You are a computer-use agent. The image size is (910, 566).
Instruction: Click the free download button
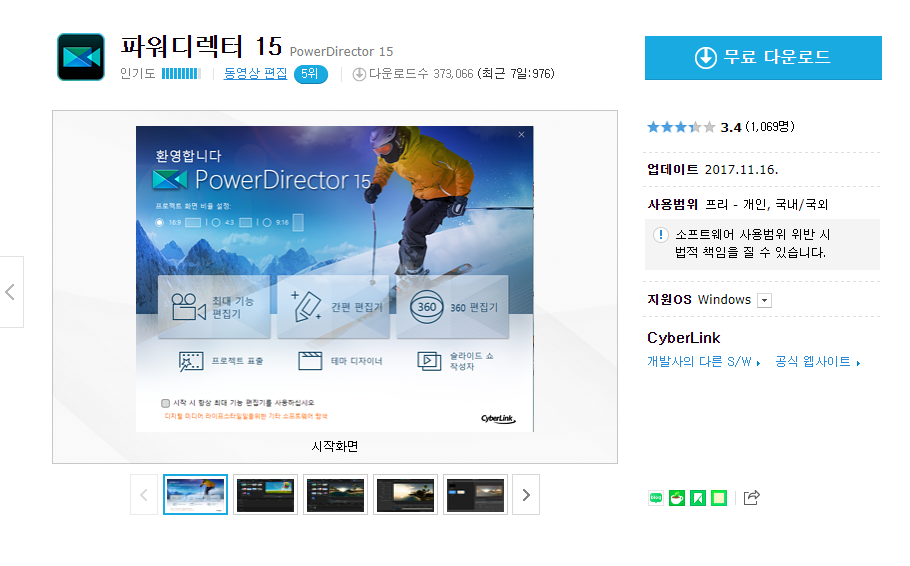tap(763, 57)
